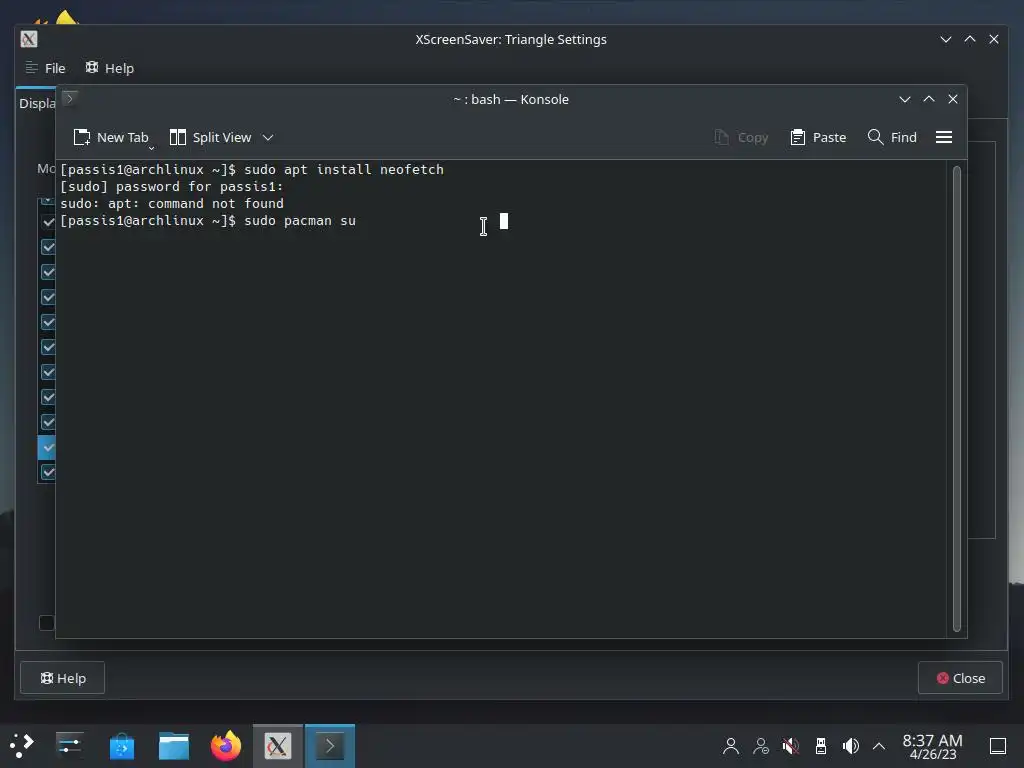Maximize the Konsole window
Screen dimensions: 1024x768
click(929, 99)
